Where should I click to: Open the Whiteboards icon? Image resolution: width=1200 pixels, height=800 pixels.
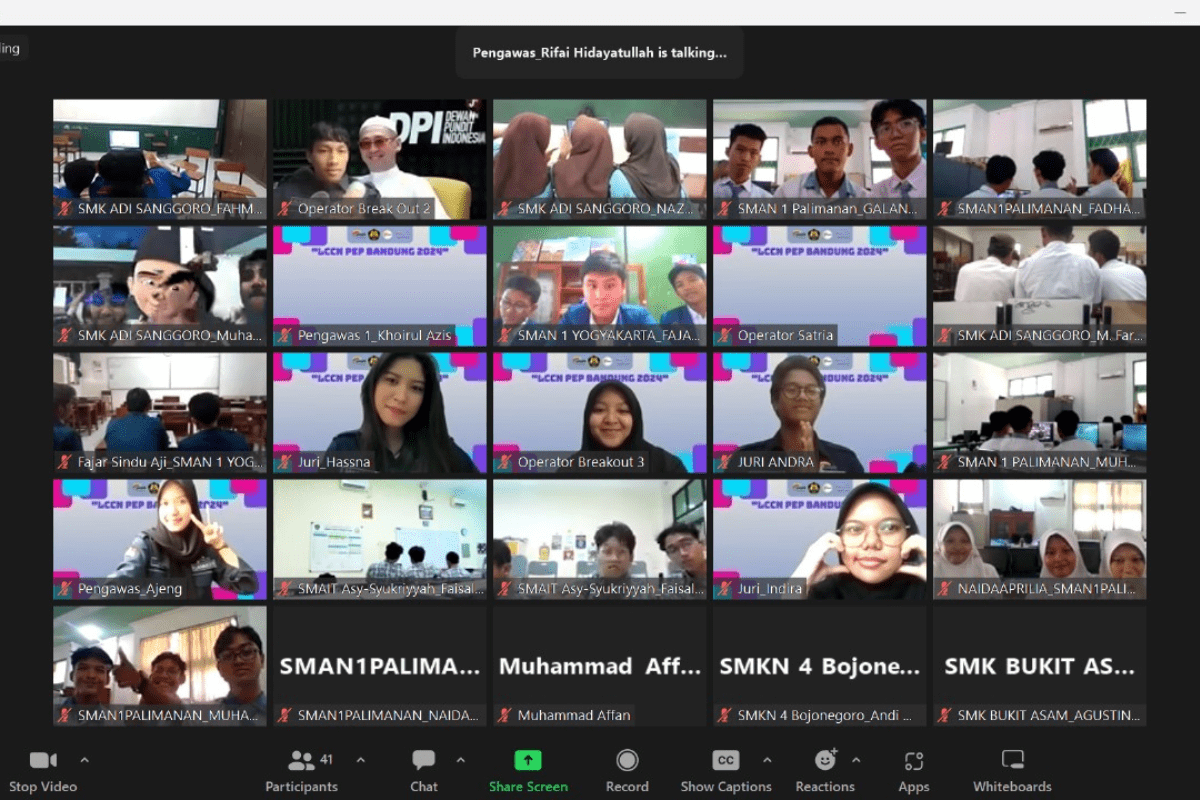[1012, 760]
